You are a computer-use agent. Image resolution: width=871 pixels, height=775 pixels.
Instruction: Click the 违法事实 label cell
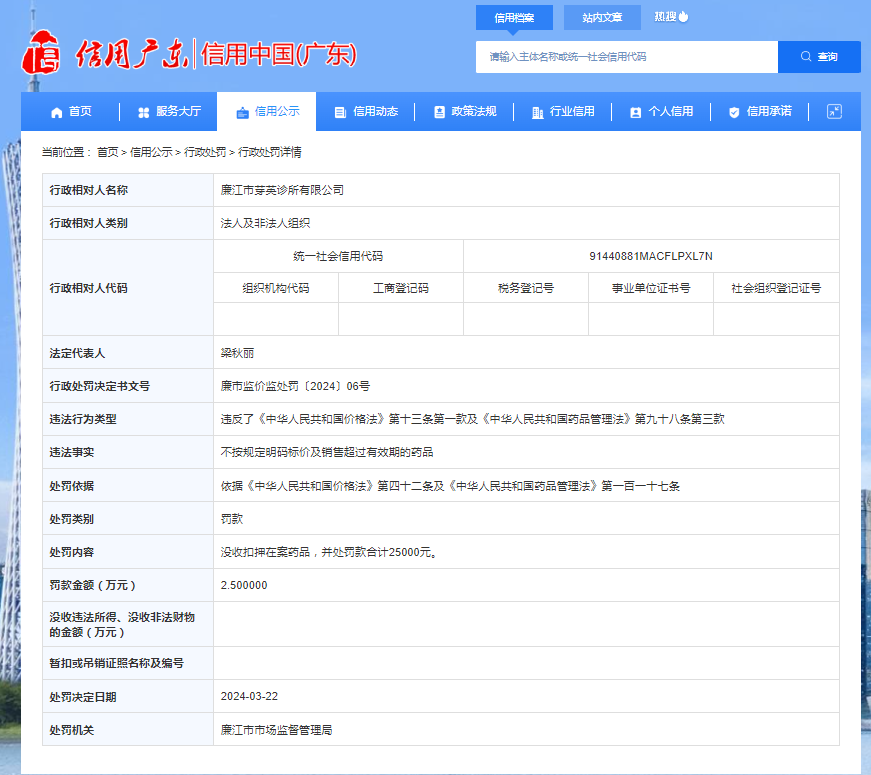point(128,452)
